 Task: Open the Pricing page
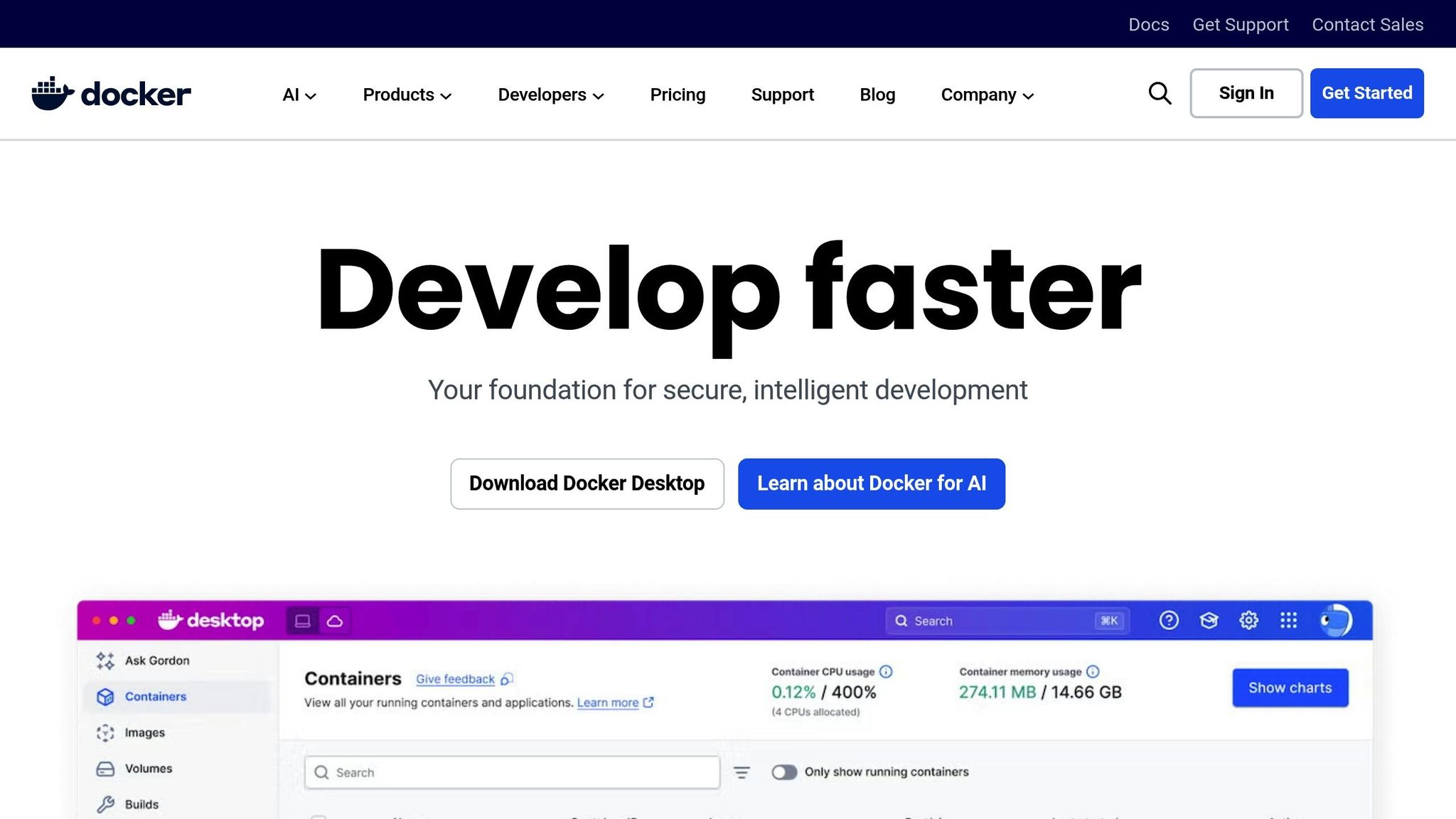[x=678, y=95]
